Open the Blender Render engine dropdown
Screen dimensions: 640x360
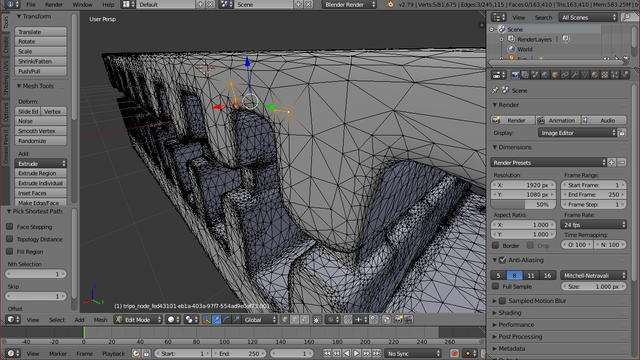(349, 4)
